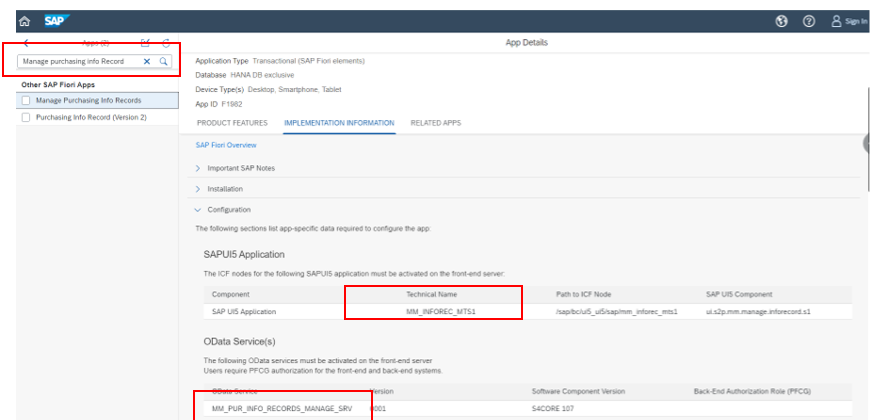
Task: Click the Sign In user icon
Action: (836, 21)
